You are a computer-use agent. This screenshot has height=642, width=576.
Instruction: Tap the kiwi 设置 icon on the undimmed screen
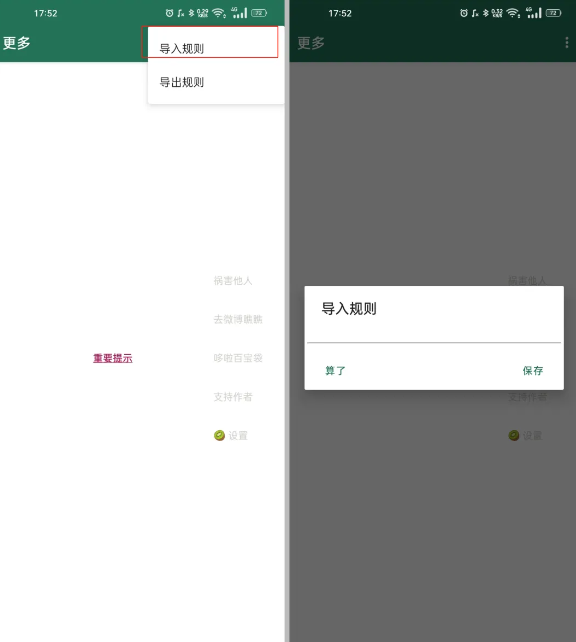pyautogui.click(x=219, y=435)
